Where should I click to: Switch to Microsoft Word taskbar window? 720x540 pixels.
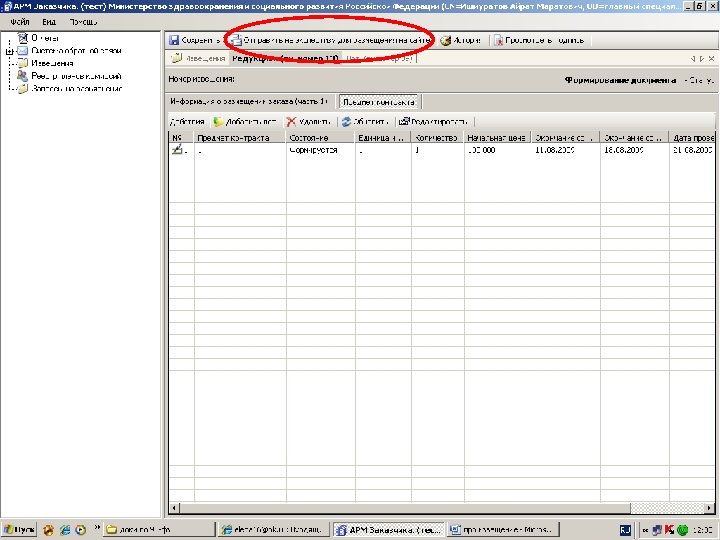[503, 529]
